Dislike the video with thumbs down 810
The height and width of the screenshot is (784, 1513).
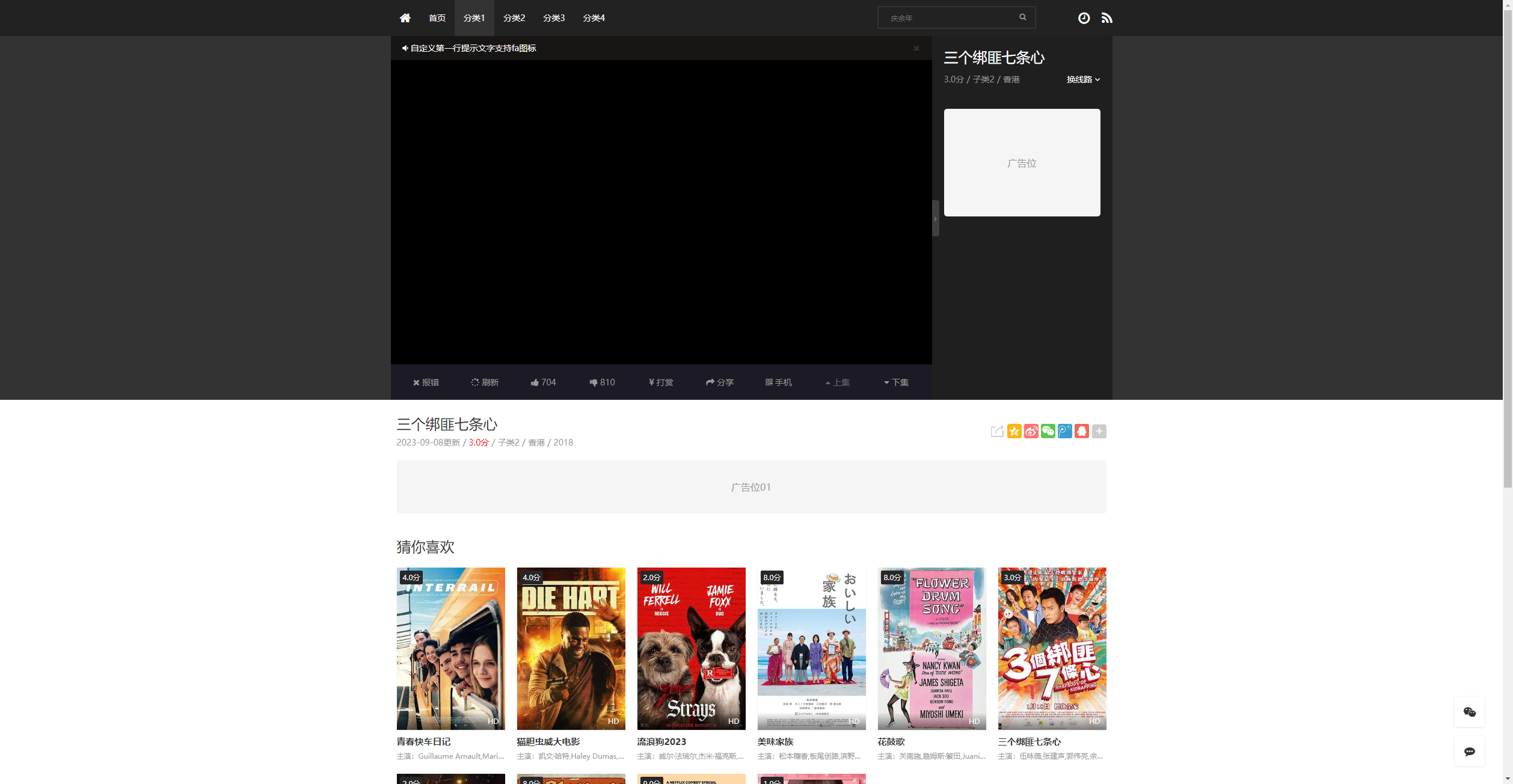point(602,382)
